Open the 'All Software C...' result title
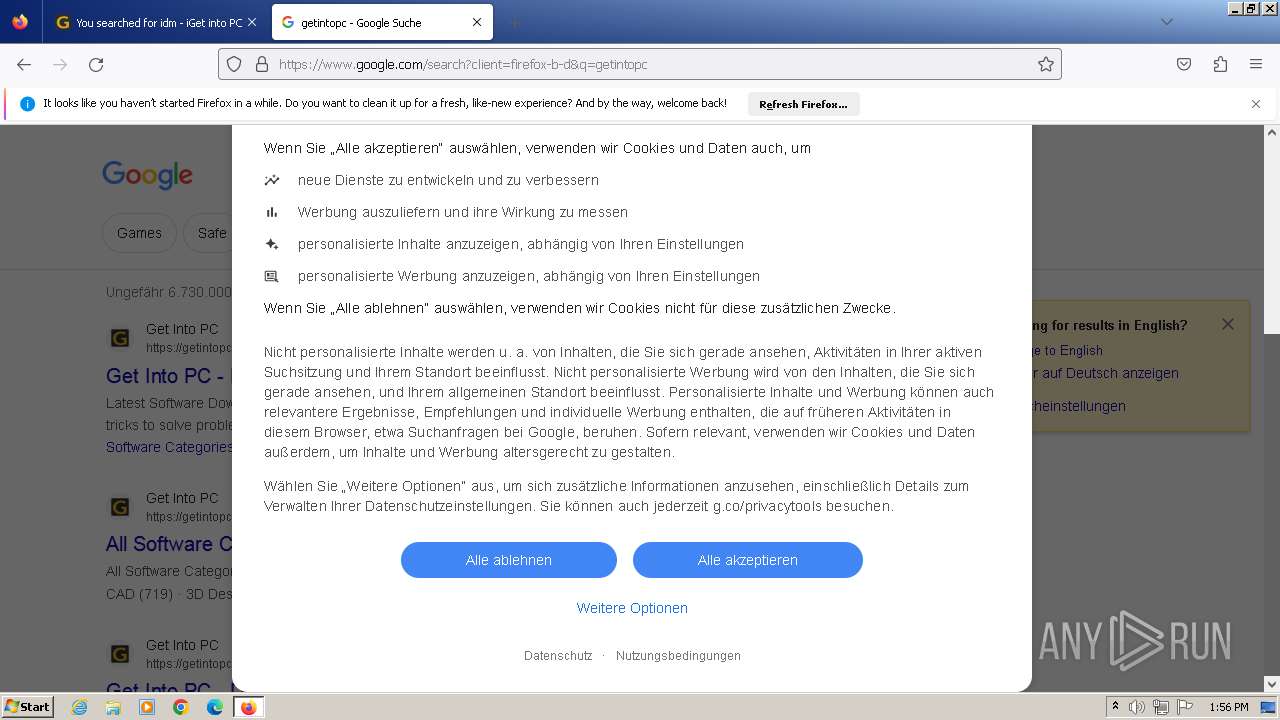 point(169,544)
